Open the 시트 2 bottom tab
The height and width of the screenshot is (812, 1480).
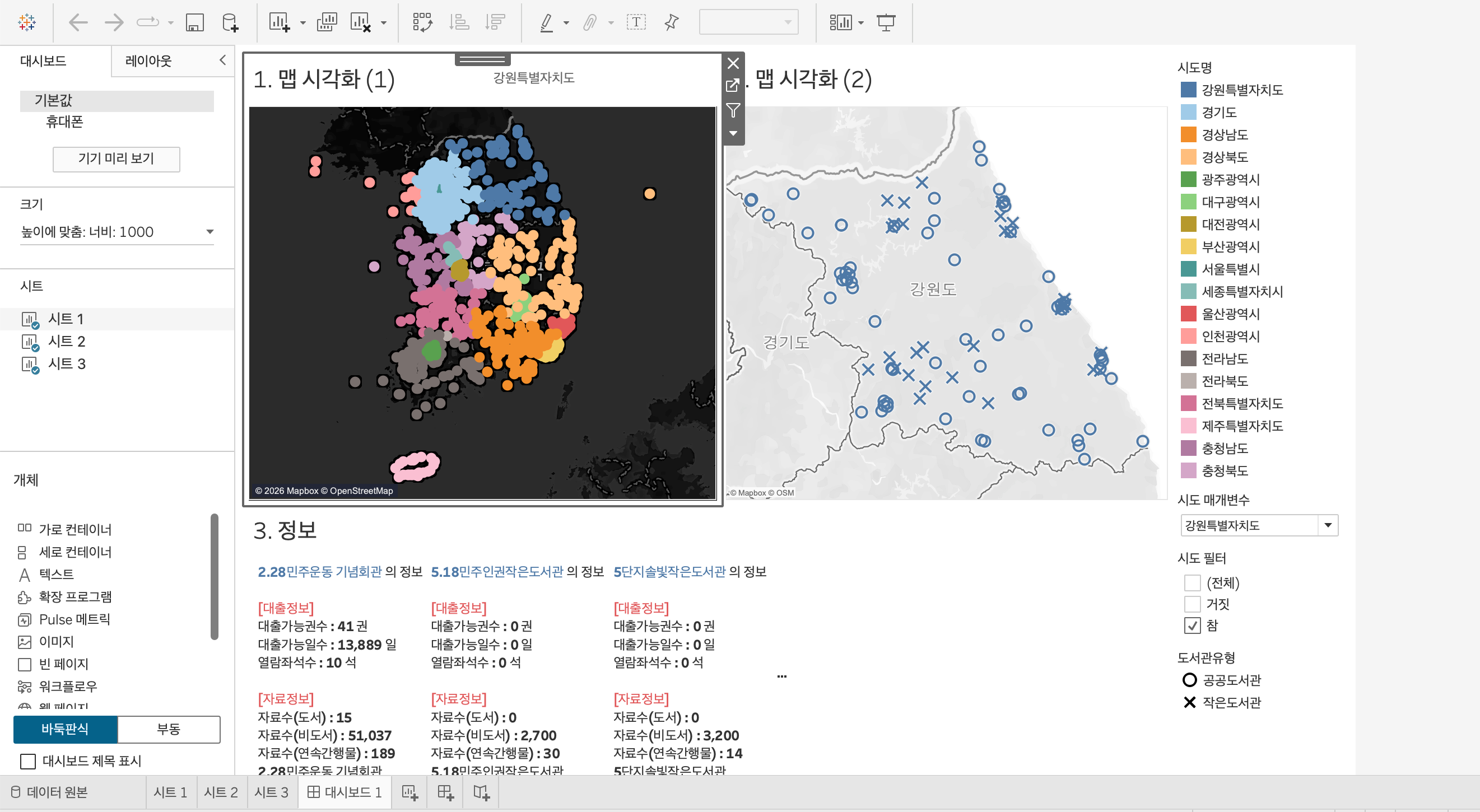click(221, 792)
